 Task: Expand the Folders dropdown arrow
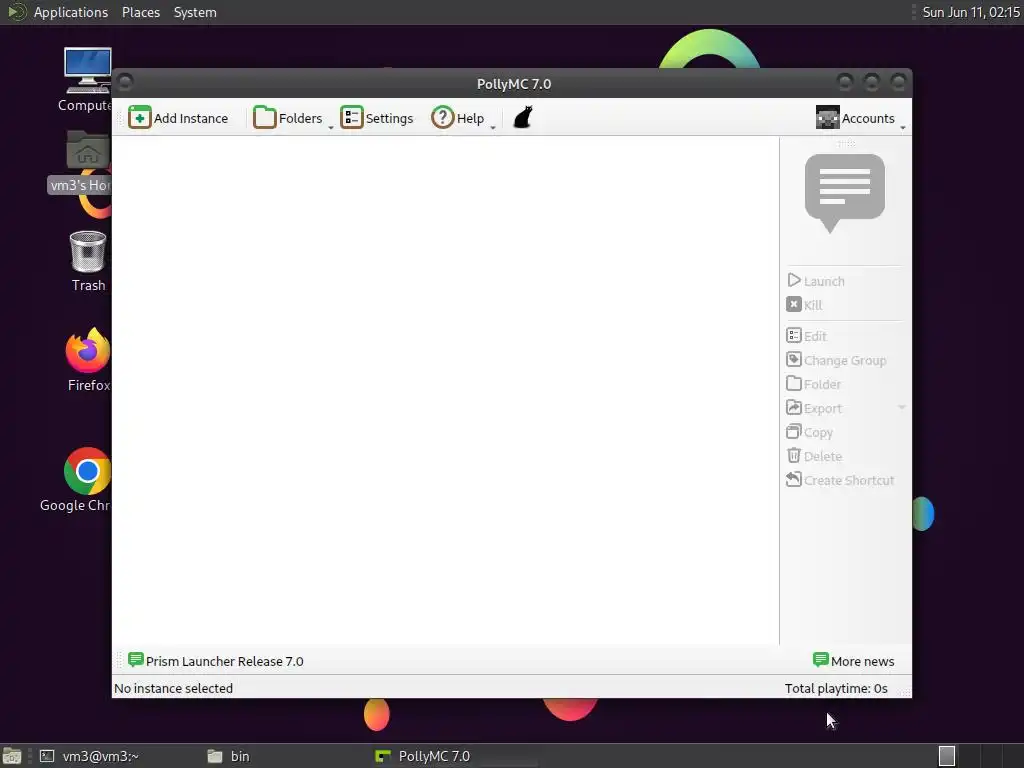(x=330, y=127)
